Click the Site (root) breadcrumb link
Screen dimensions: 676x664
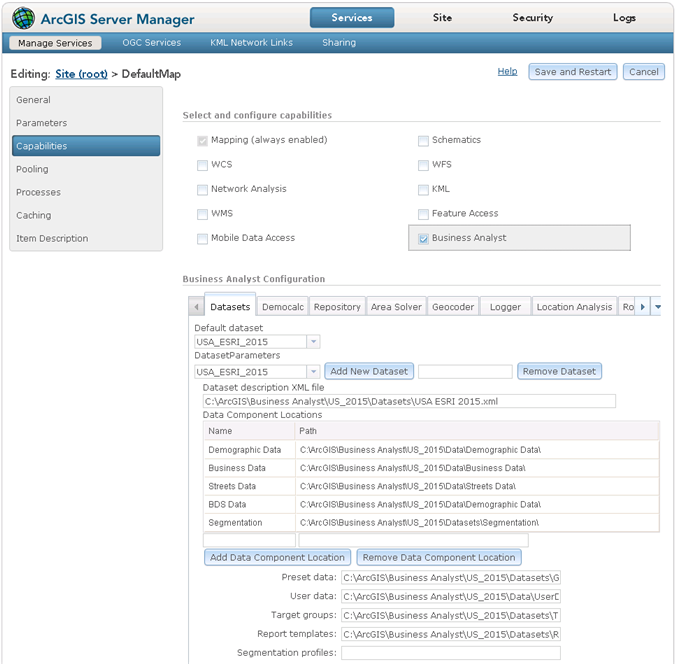(81, 74)
